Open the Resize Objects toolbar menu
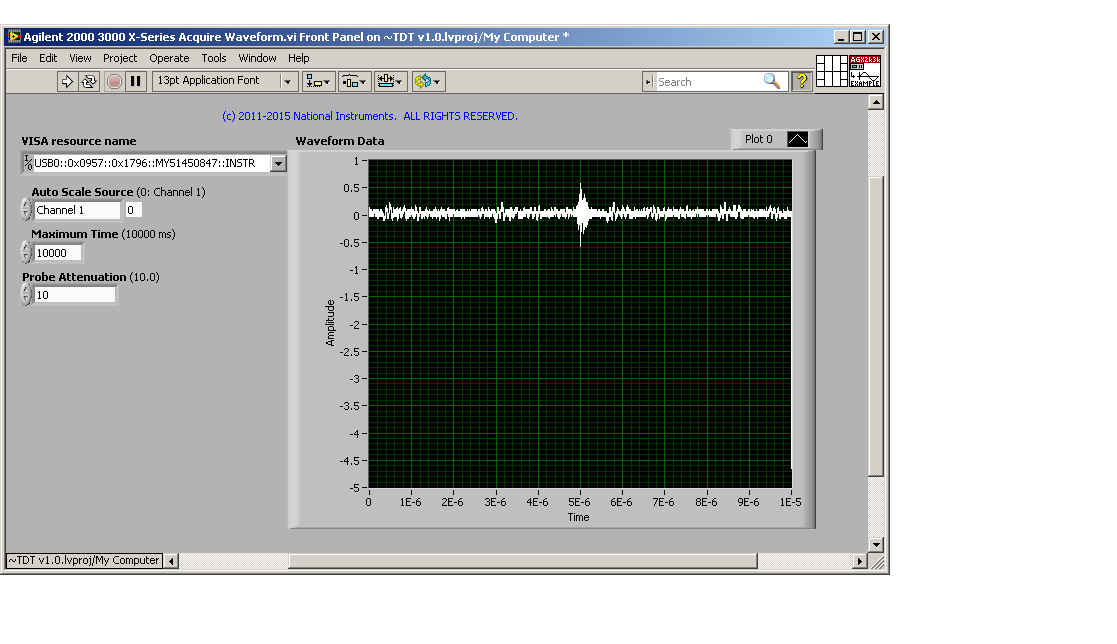The image size is (1117, 644). coord(390,81)
